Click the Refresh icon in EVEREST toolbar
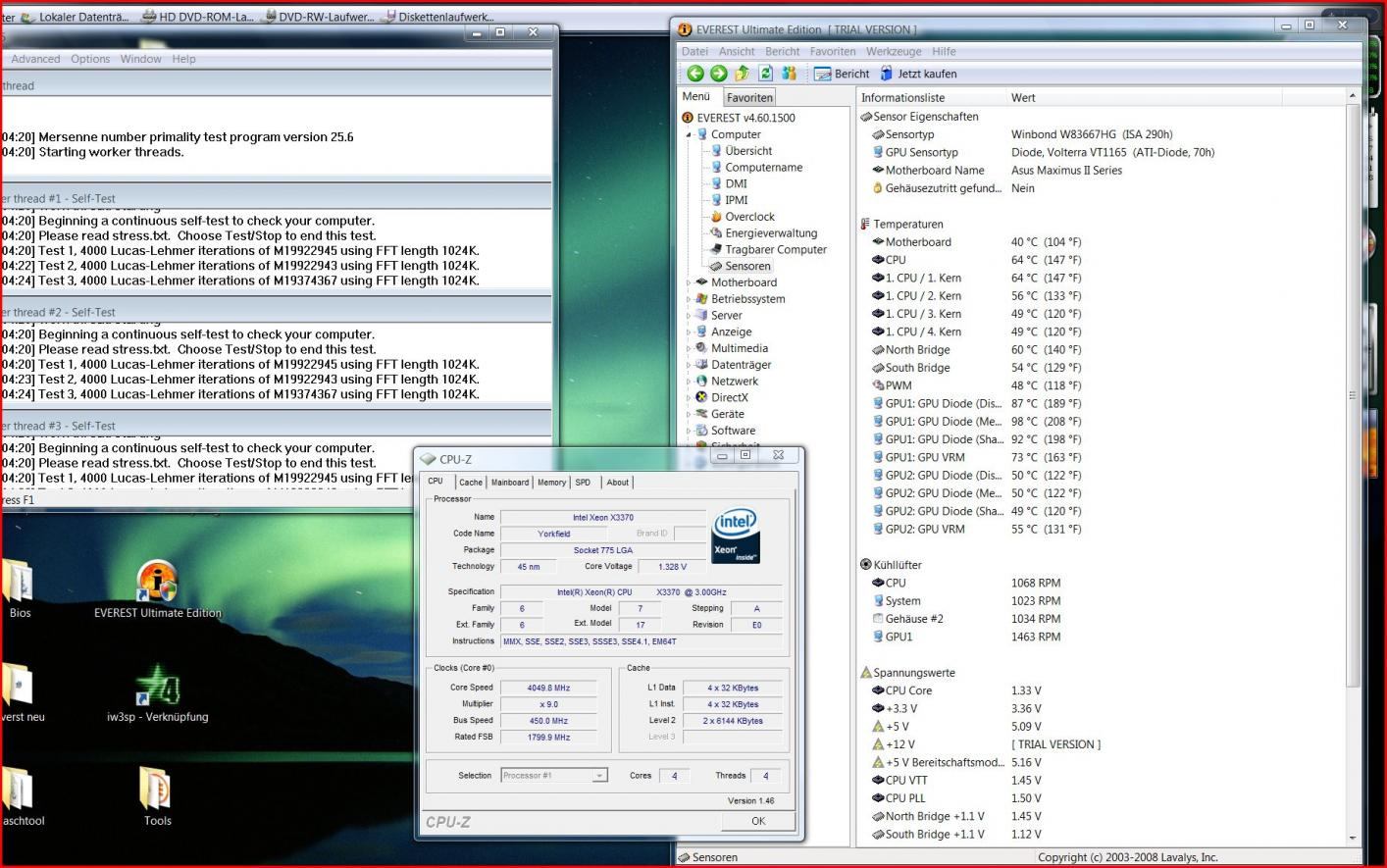Viewport: 1387px width, 868px height. tap(765, 74)
